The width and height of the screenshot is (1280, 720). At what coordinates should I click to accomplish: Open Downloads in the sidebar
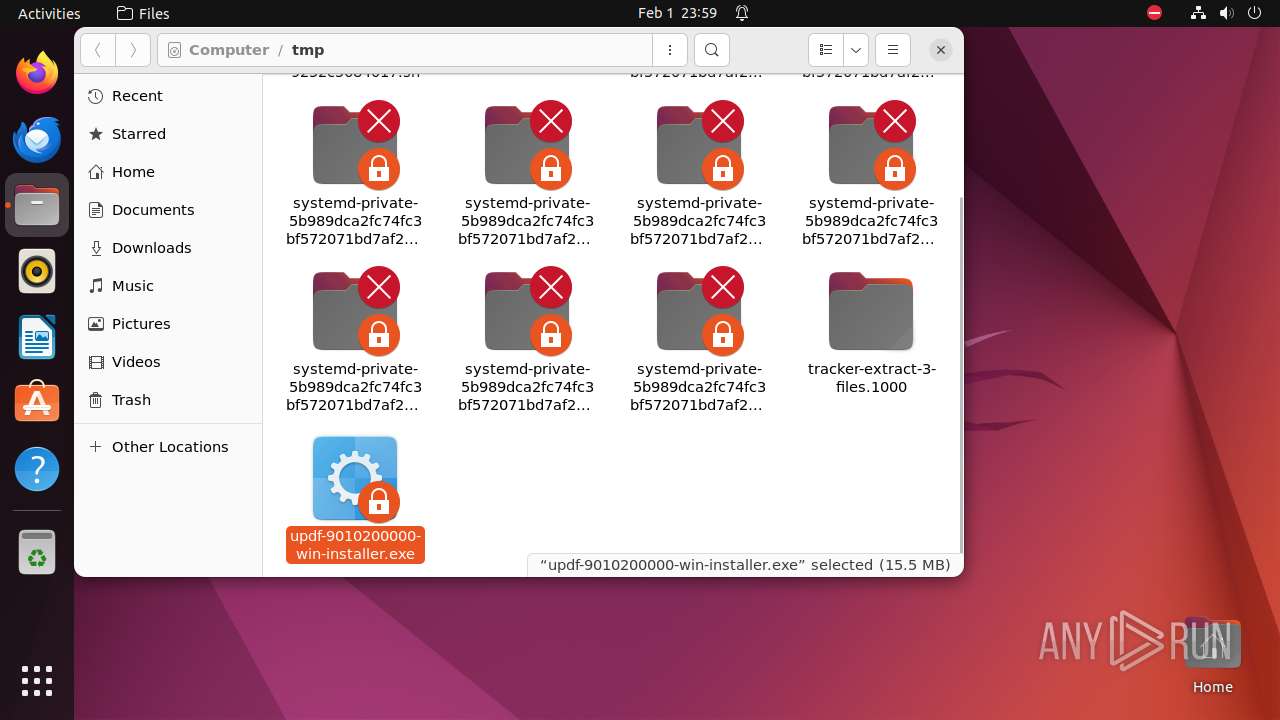coord(168,248)
